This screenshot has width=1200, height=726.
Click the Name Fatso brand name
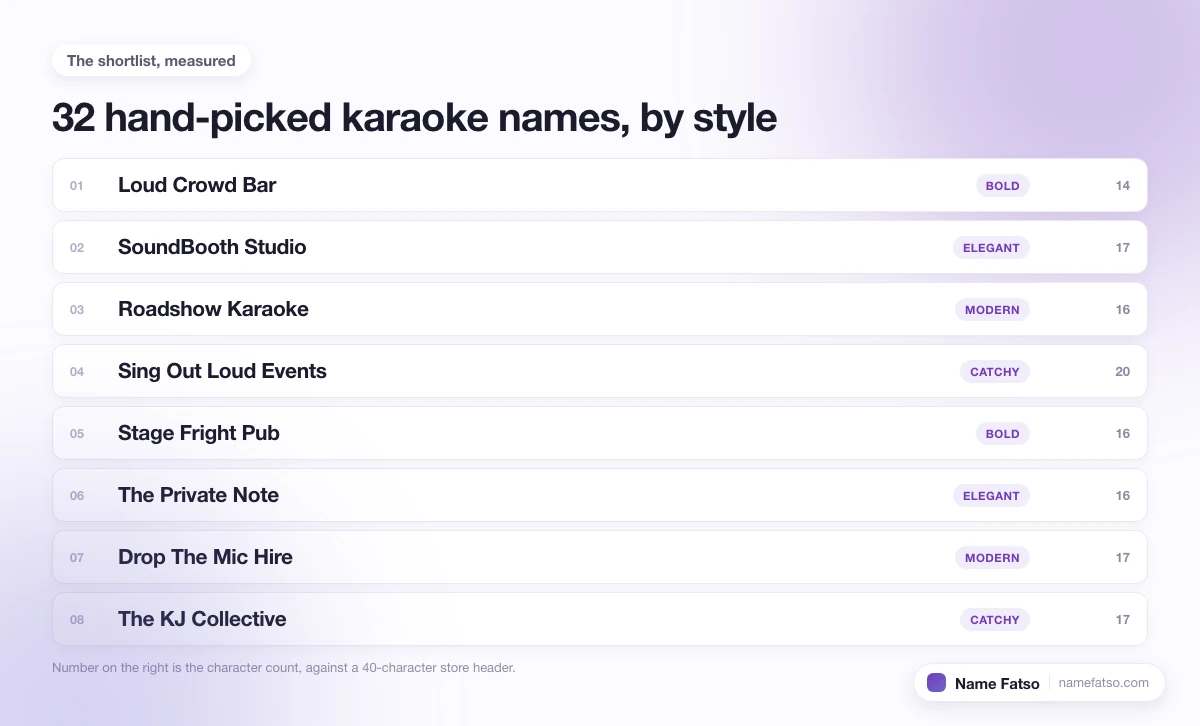point(997,684)
